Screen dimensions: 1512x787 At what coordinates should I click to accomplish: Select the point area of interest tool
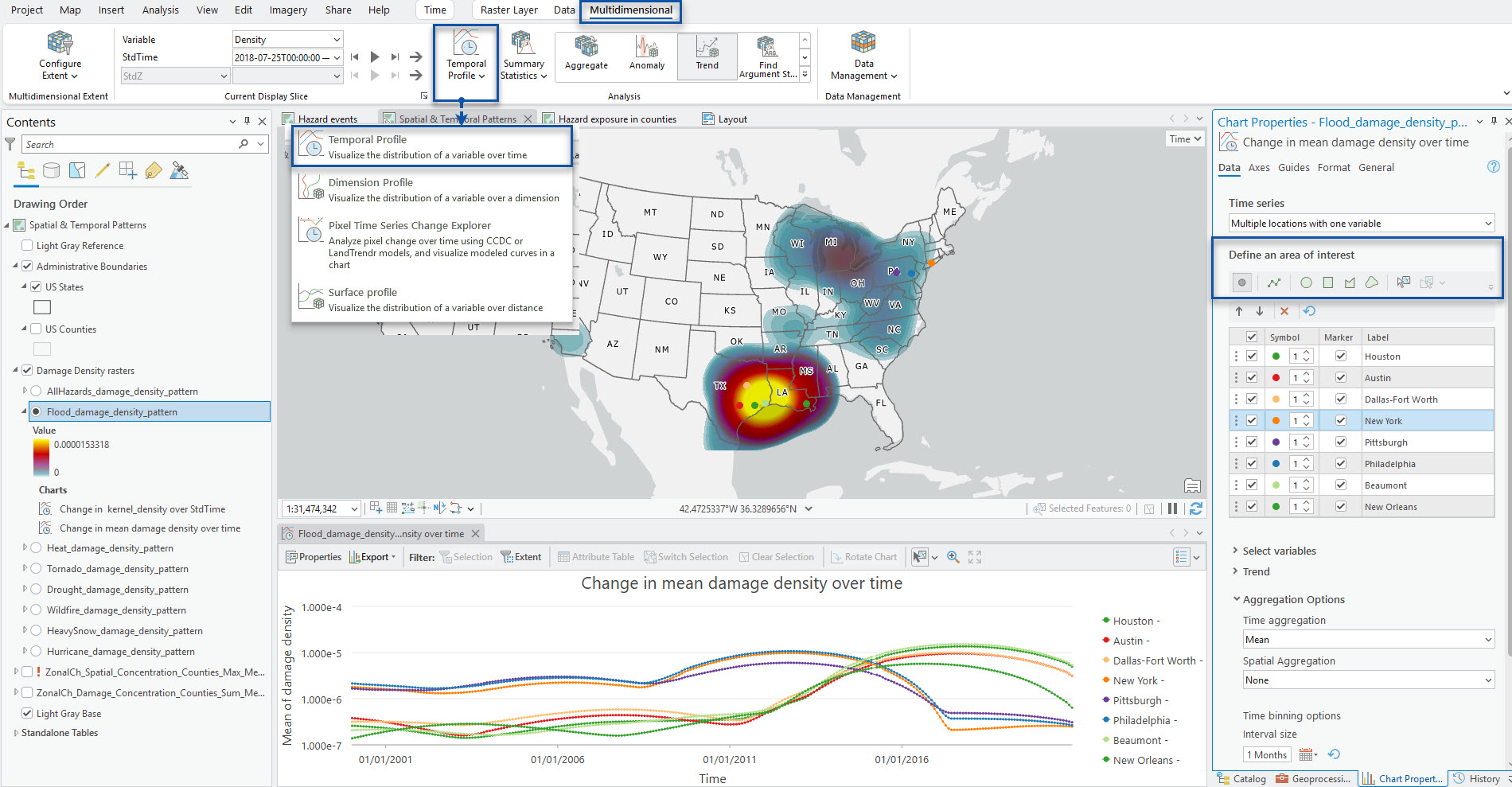1241,282
